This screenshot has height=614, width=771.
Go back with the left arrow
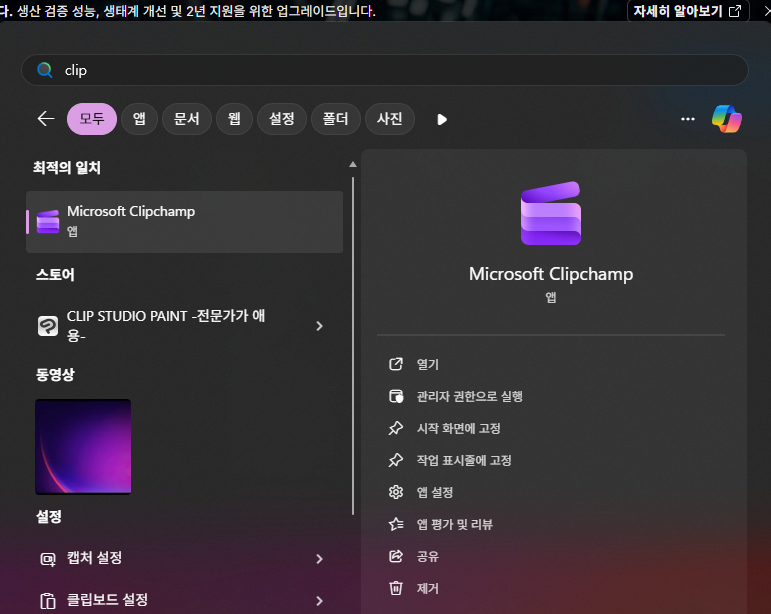[46, 118]
